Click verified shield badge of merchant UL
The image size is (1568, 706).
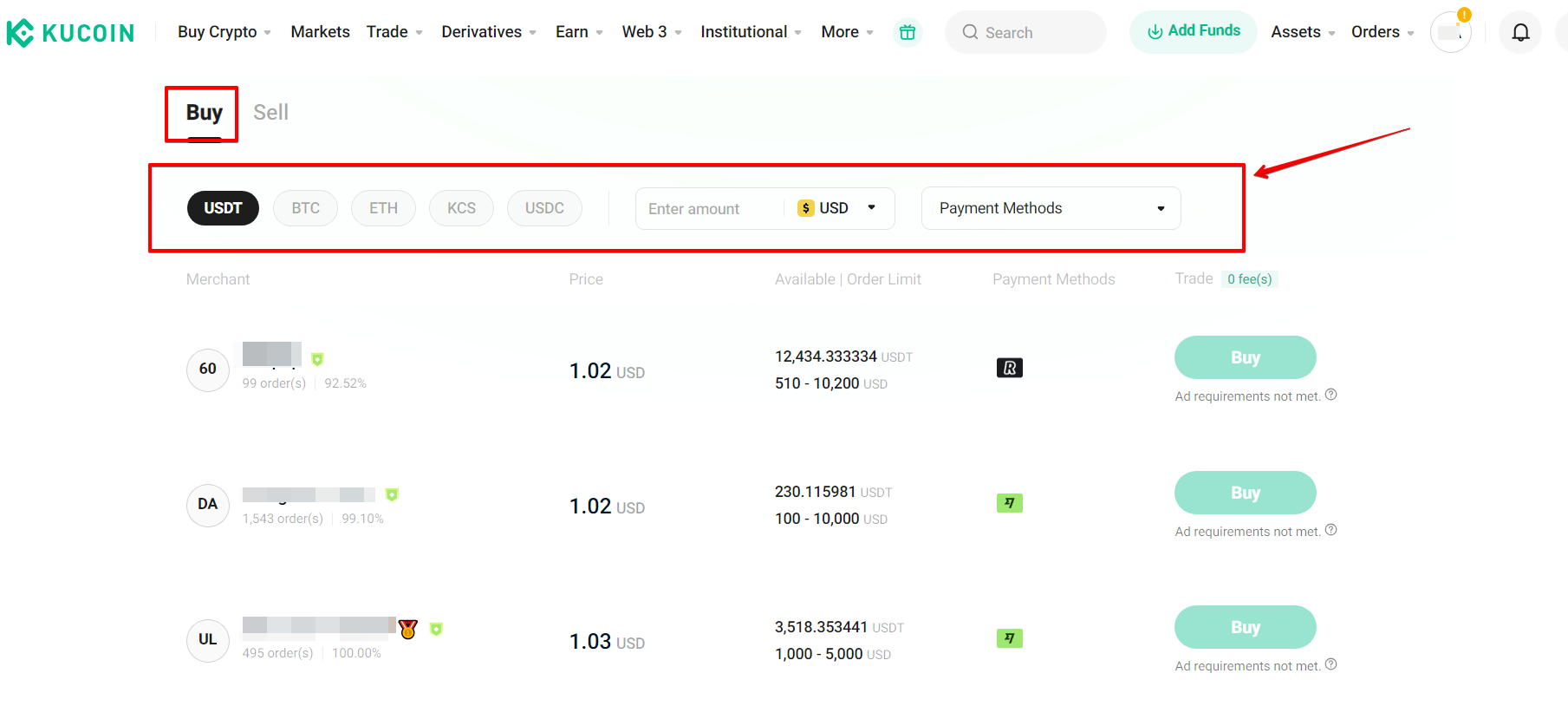(x=436, y=629)
